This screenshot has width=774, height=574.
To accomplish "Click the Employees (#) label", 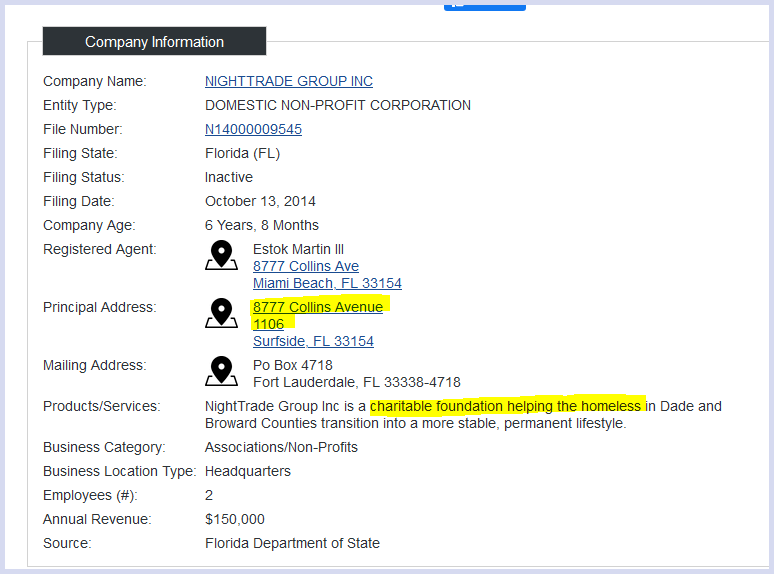I will [x=90, y=496].
